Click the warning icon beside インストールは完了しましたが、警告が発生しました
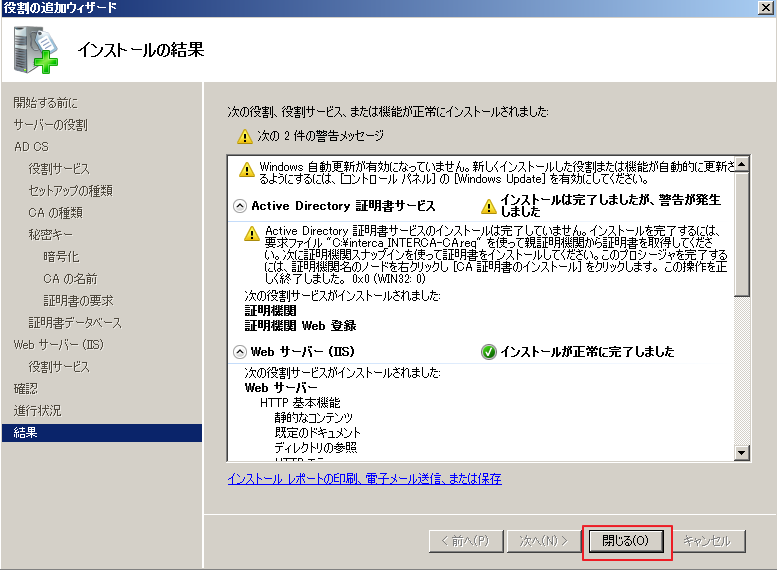 click(x=489, y=206)
